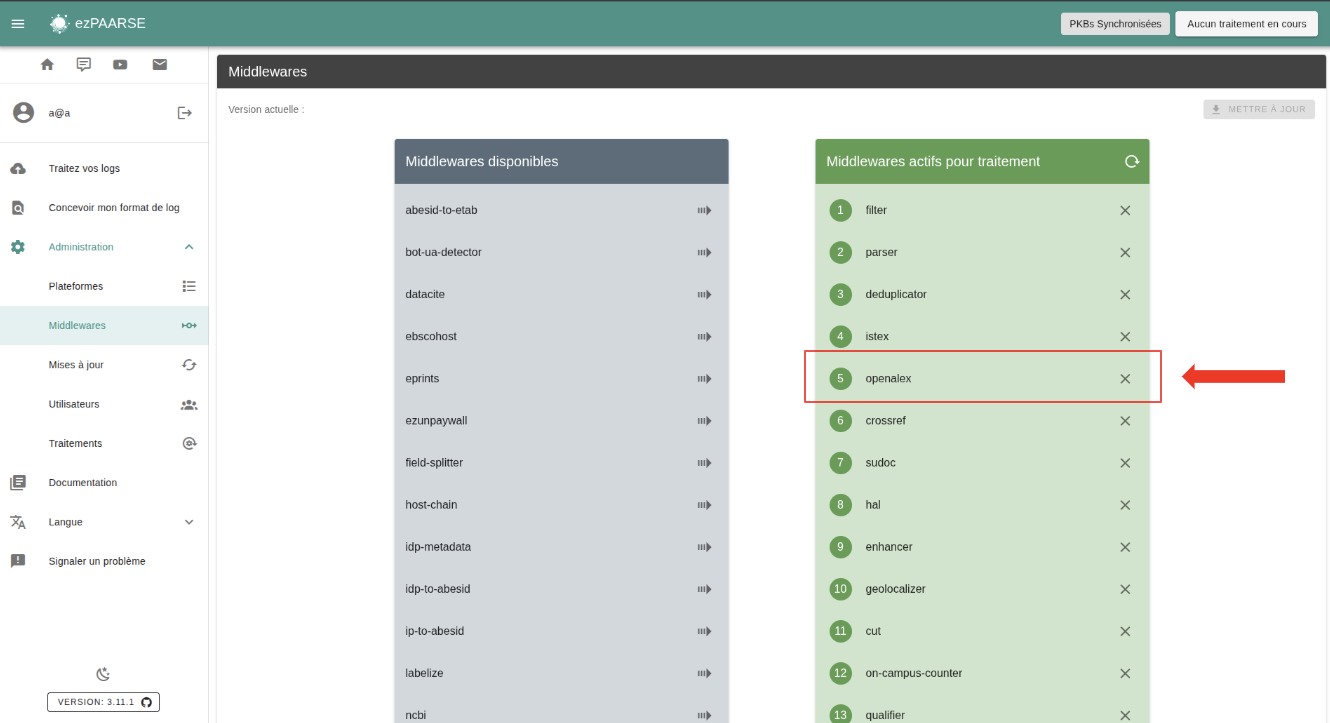Viewport: 1330px width, 723px height.
Task: Open the GitHub icon in version badge
Action: [x=146, y=702]
